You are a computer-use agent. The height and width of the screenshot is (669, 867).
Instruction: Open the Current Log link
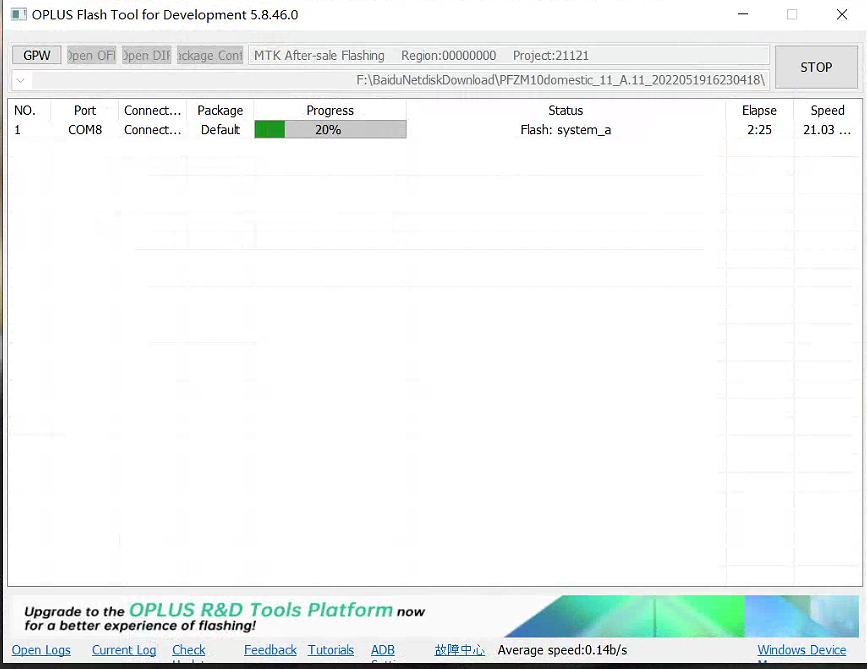[x=124, y=650]
